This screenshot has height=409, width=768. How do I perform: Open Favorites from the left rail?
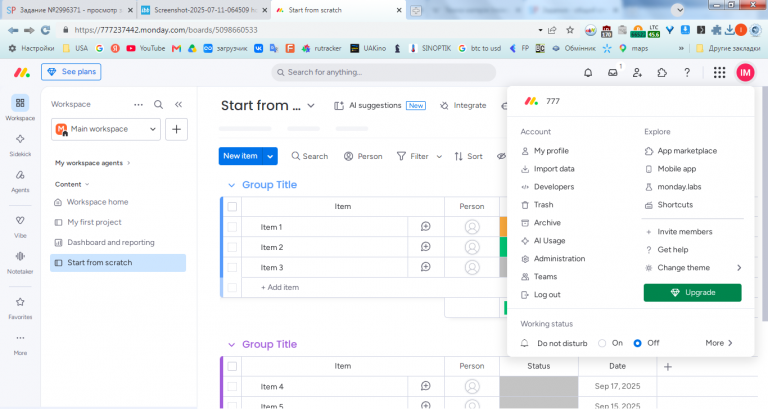pos(20,302)
